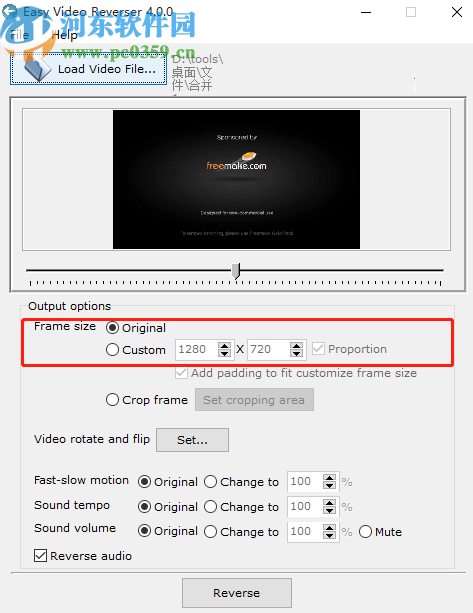Decrease Sound tempo percentage

(330, 511)
